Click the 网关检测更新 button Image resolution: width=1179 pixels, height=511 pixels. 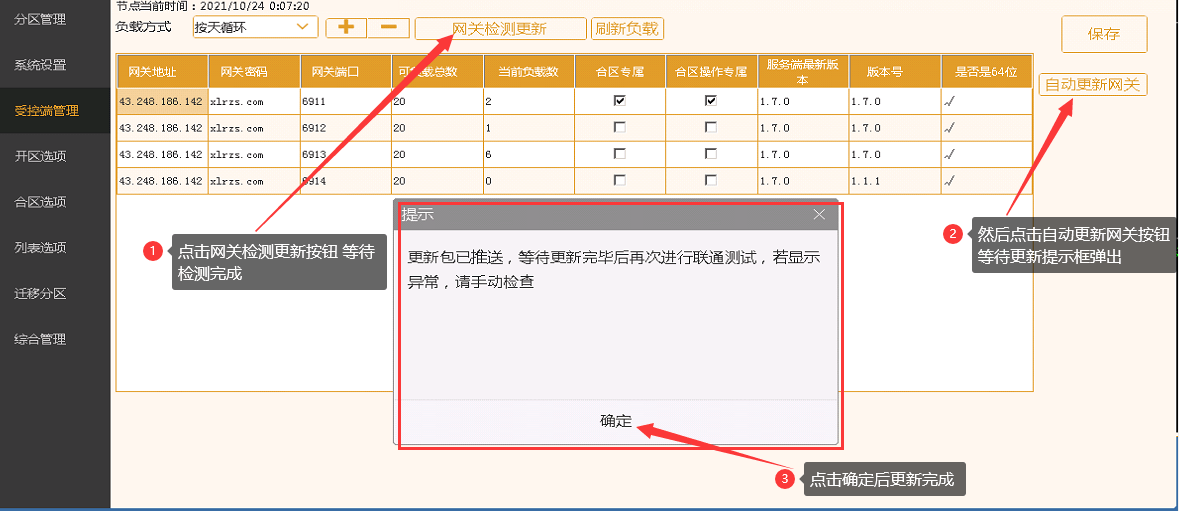tap(500, 29)
